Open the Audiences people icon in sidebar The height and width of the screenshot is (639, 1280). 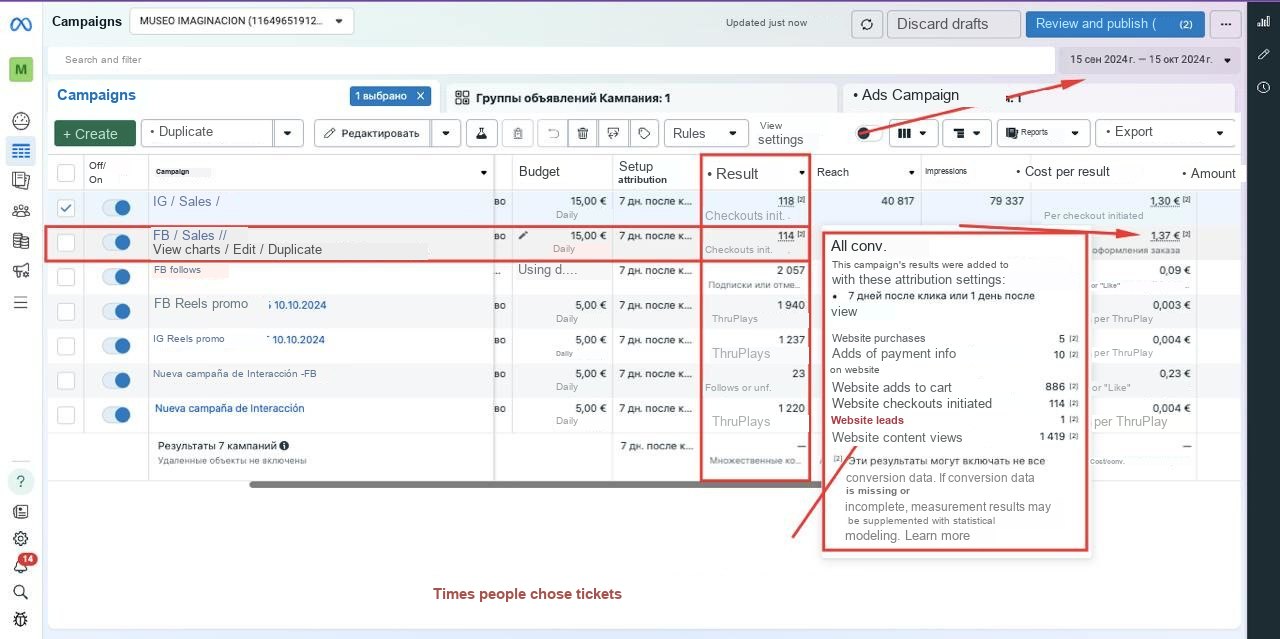point(21,211)
